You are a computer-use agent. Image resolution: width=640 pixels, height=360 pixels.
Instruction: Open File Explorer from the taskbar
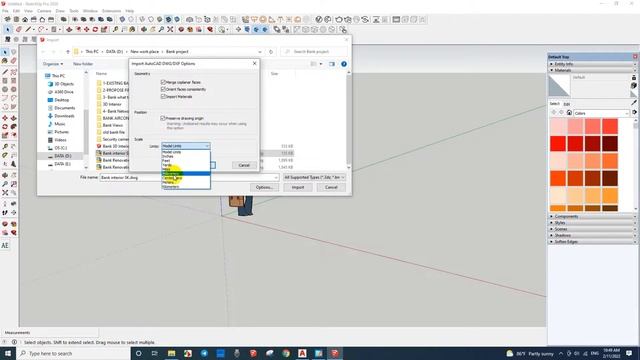tap(171, 353)
